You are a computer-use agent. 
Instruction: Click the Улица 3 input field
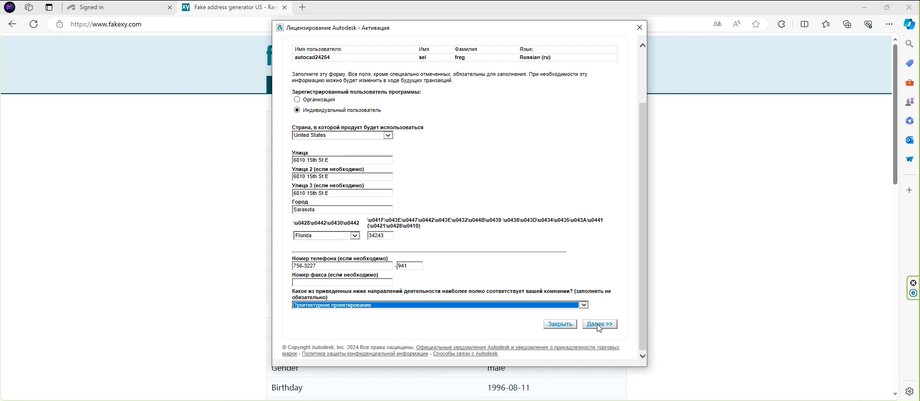342,193
